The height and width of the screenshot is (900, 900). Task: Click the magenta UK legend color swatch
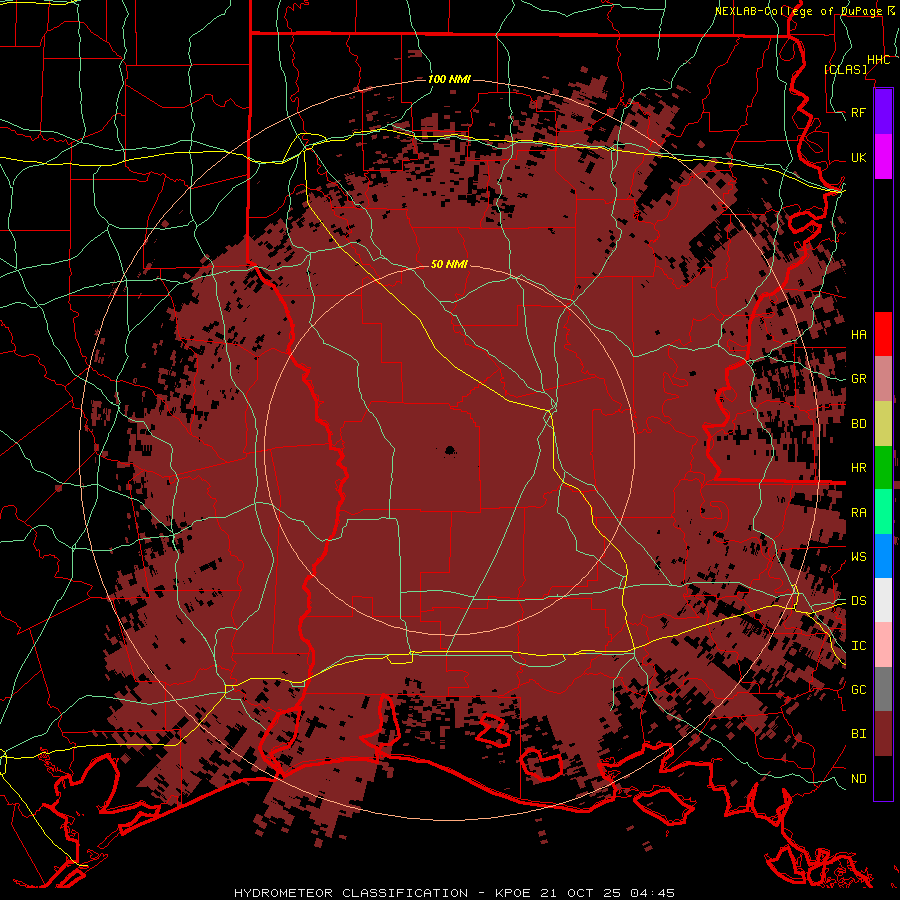[883, 157]
